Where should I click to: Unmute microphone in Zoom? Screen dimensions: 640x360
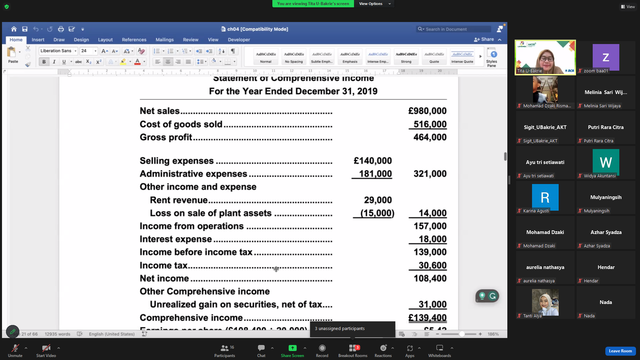pos(15,351)
